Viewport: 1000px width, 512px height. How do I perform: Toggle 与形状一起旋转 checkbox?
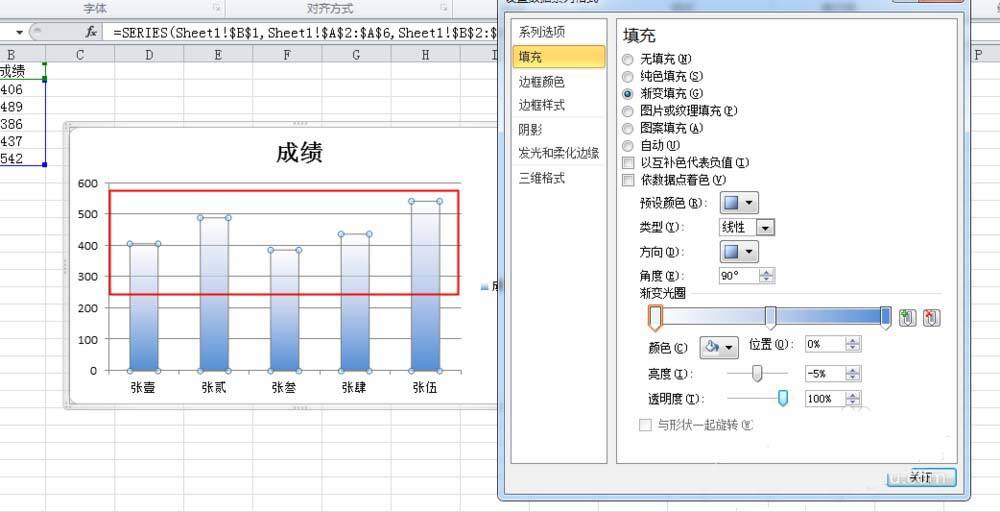pos(645,425)
